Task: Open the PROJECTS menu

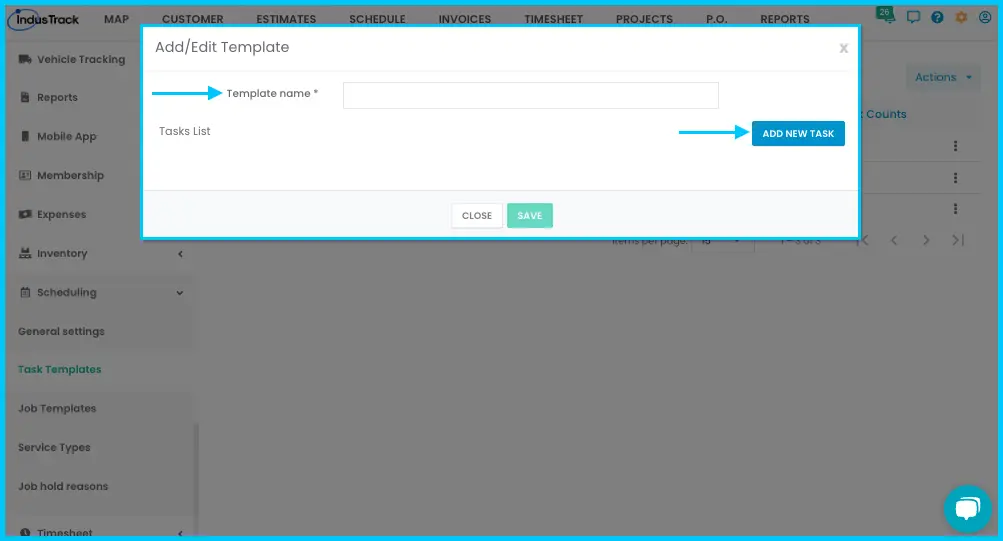Action: pyautogui.click(x=644, y=19)
